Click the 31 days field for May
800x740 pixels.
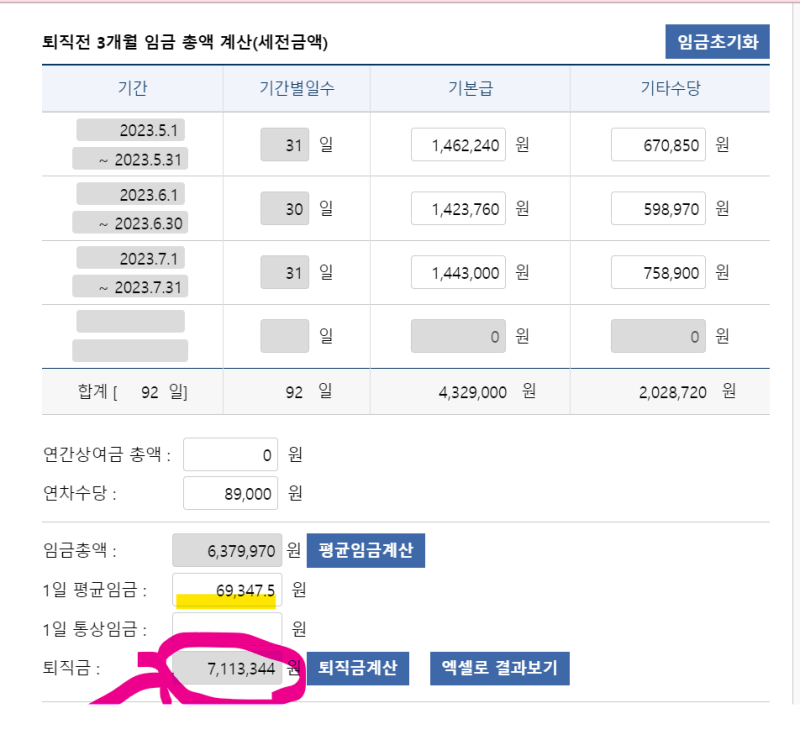pos(285,144)
